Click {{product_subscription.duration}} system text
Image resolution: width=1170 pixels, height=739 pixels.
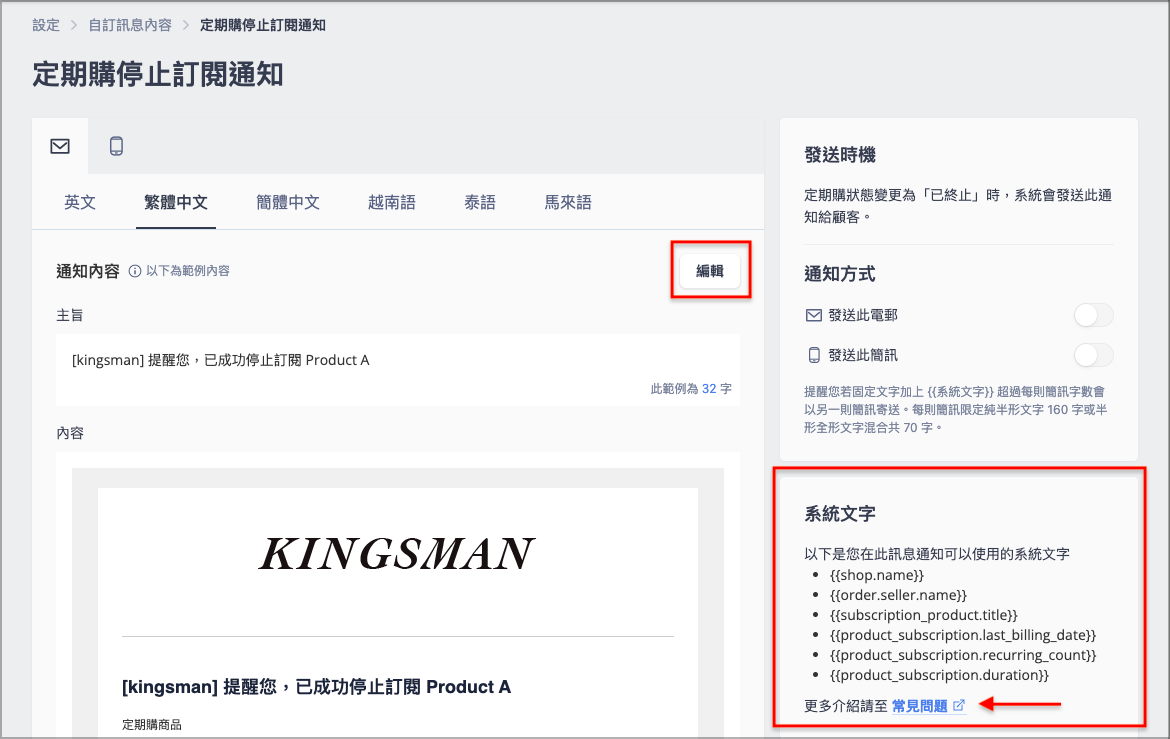click(939, 676)
